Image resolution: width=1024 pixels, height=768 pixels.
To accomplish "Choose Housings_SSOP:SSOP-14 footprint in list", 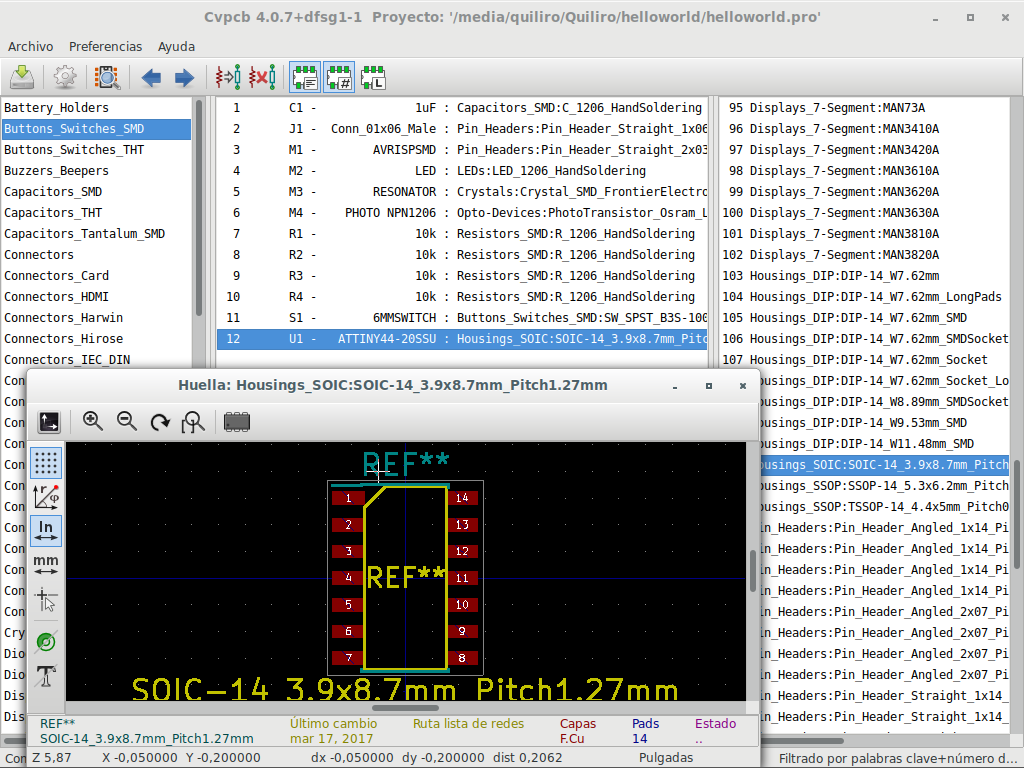I will tap(878, 485).
